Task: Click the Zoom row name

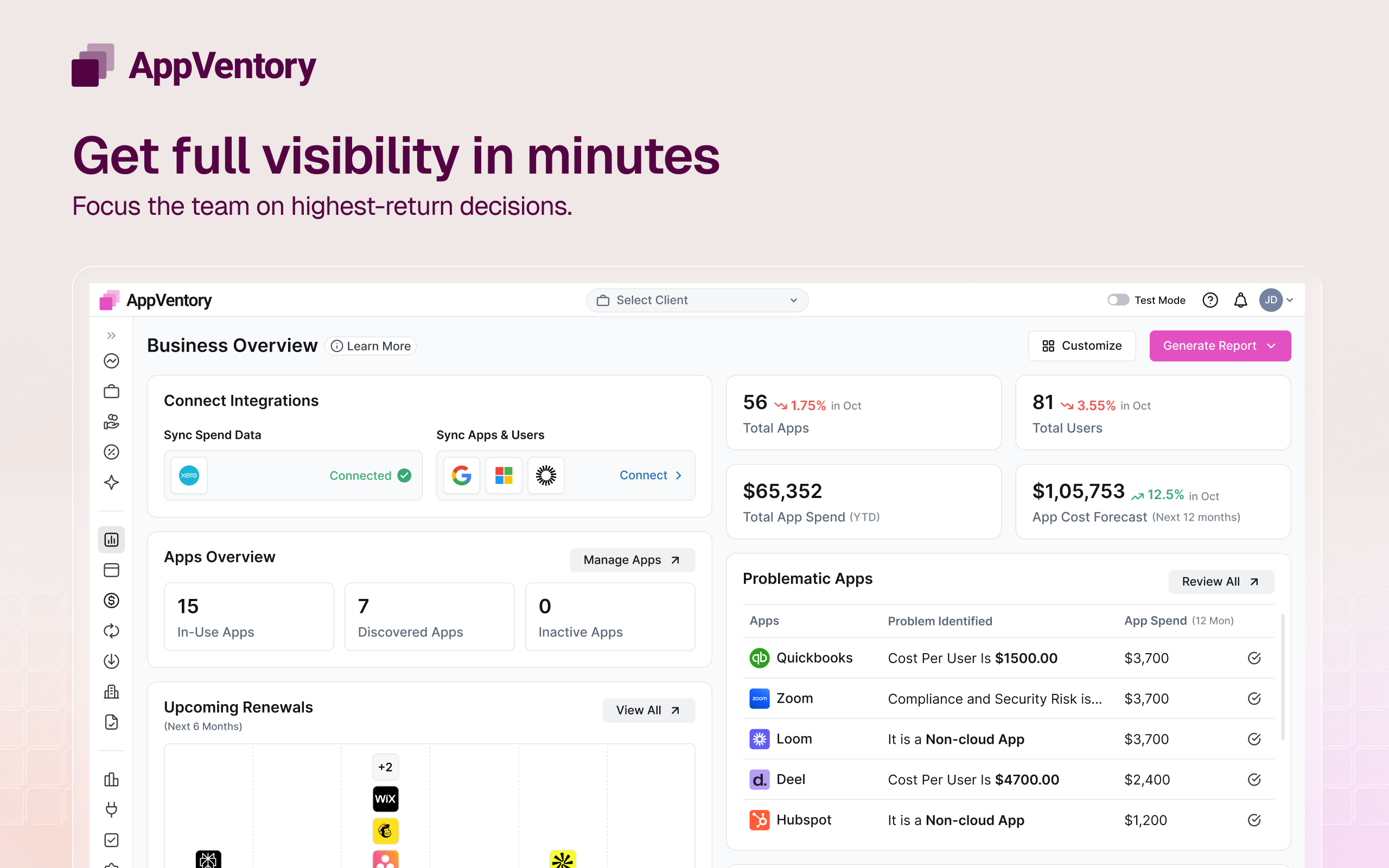Action: (x=794, y=699)
